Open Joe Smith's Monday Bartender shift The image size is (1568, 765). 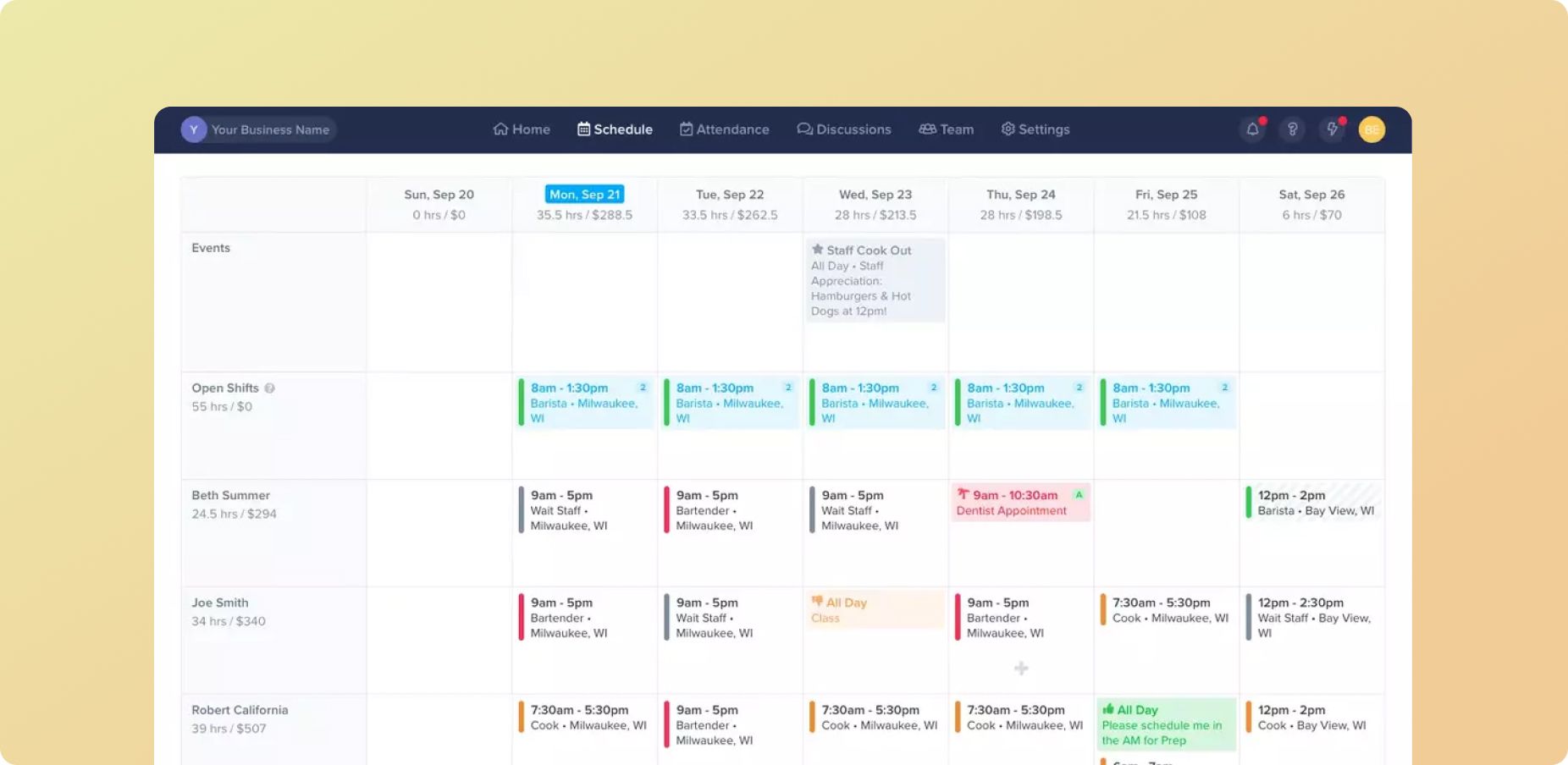585,618
